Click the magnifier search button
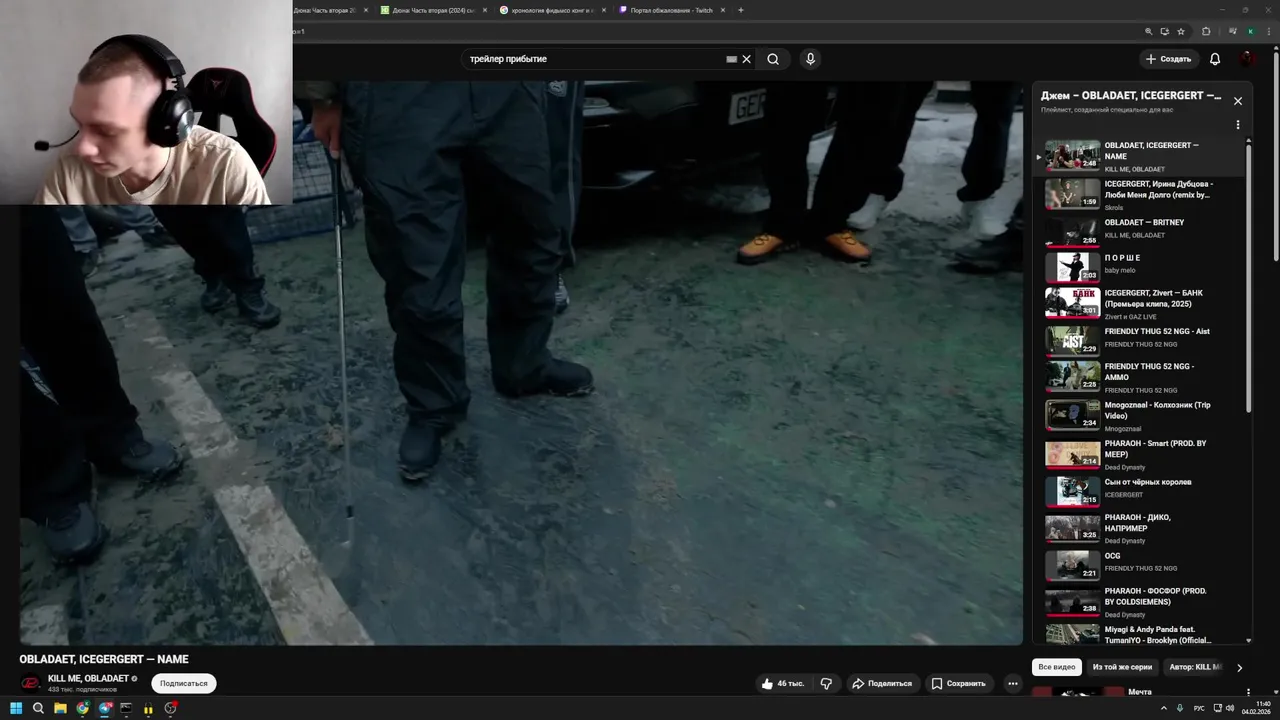Screen dimensions: 1280x720 pos(773,59)
